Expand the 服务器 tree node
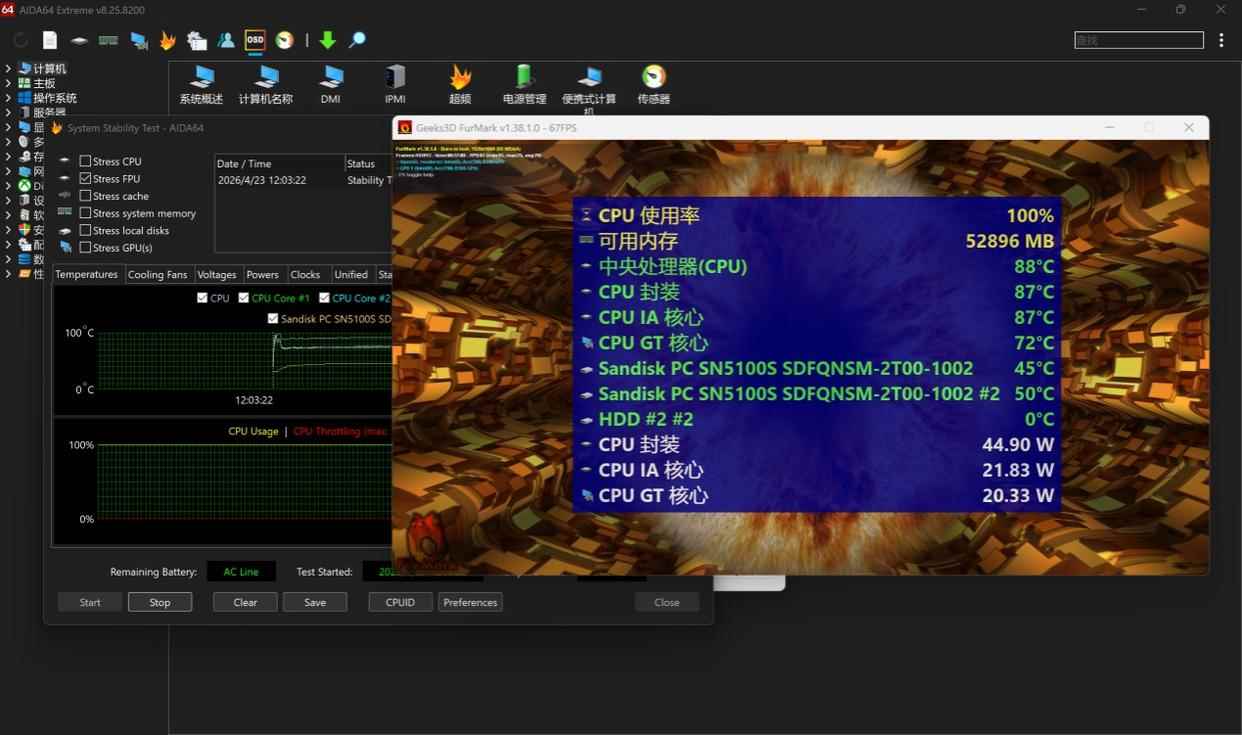 pos(8,112)
